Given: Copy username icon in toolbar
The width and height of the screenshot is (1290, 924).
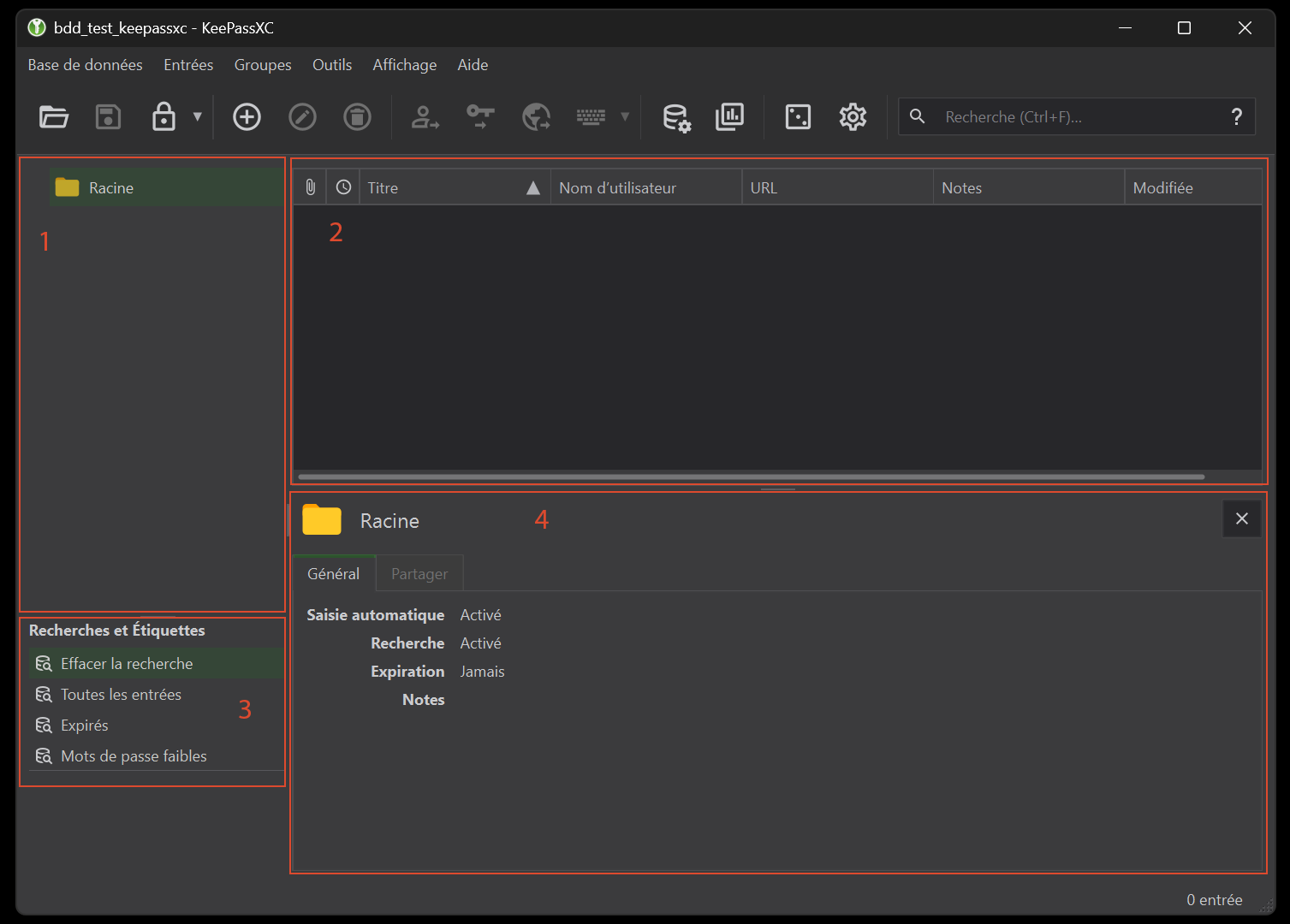Looking at the screenshot, I should click(425, 116).
